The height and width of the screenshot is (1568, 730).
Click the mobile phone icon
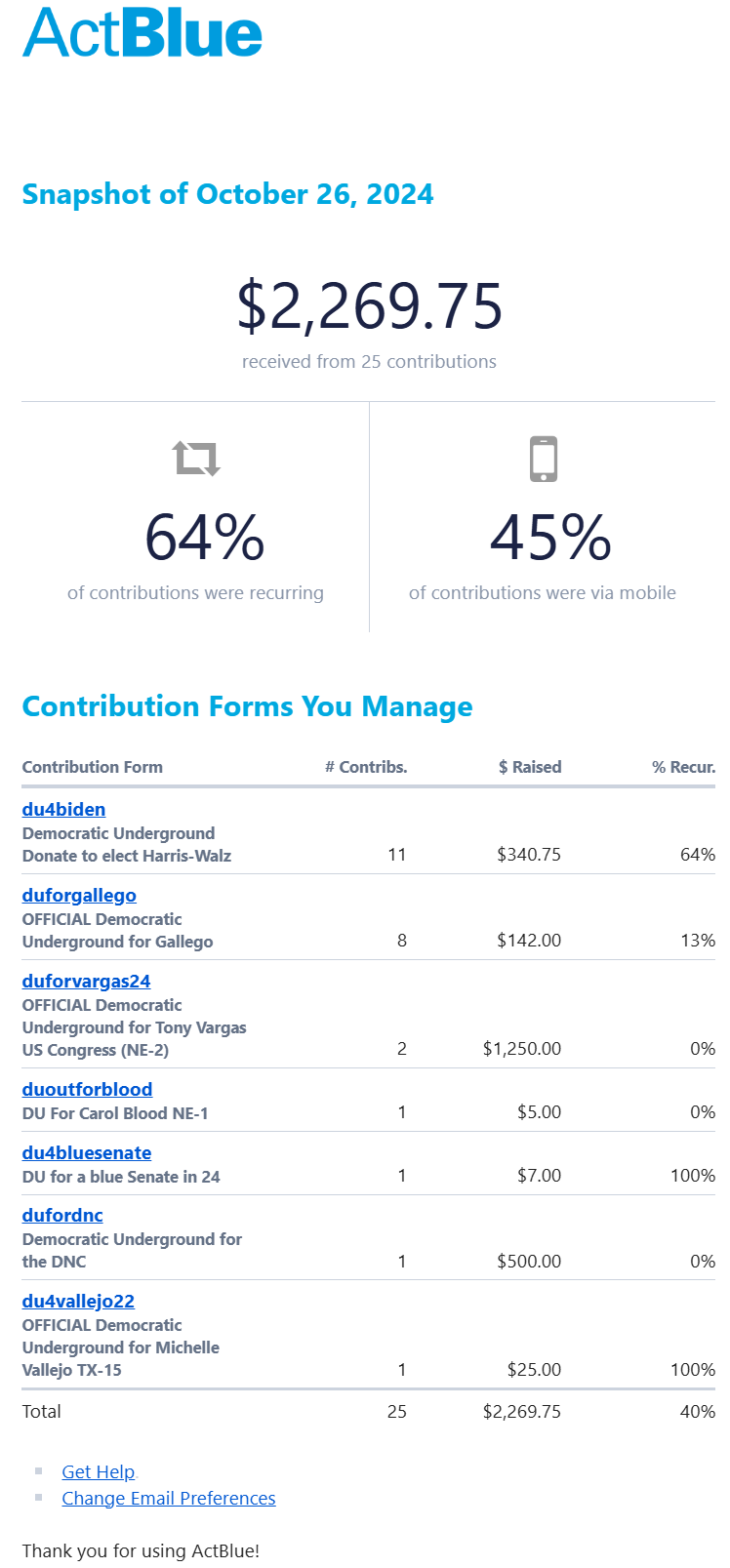[x=543, y=459]
